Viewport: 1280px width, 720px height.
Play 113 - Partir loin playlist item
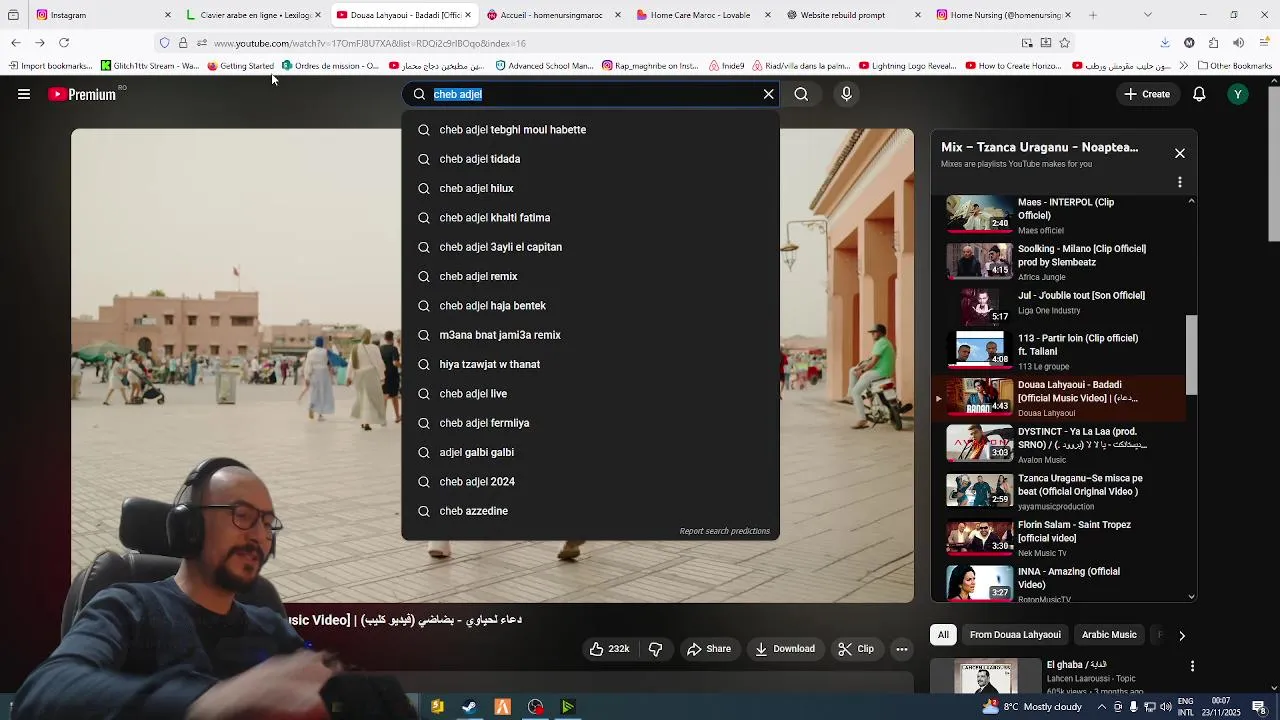[1060, 351]
